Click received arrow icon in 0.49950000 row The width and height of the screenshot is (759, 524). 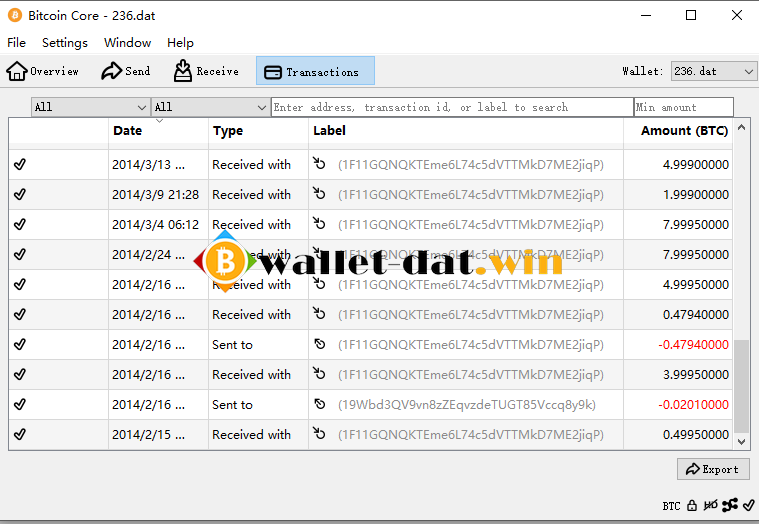coord(319,434)
